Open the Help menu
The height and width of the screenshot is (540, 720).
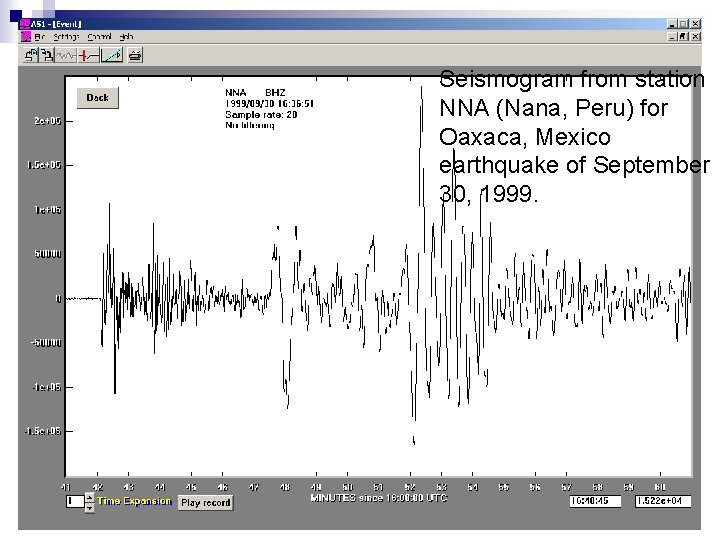pos(126,37)
